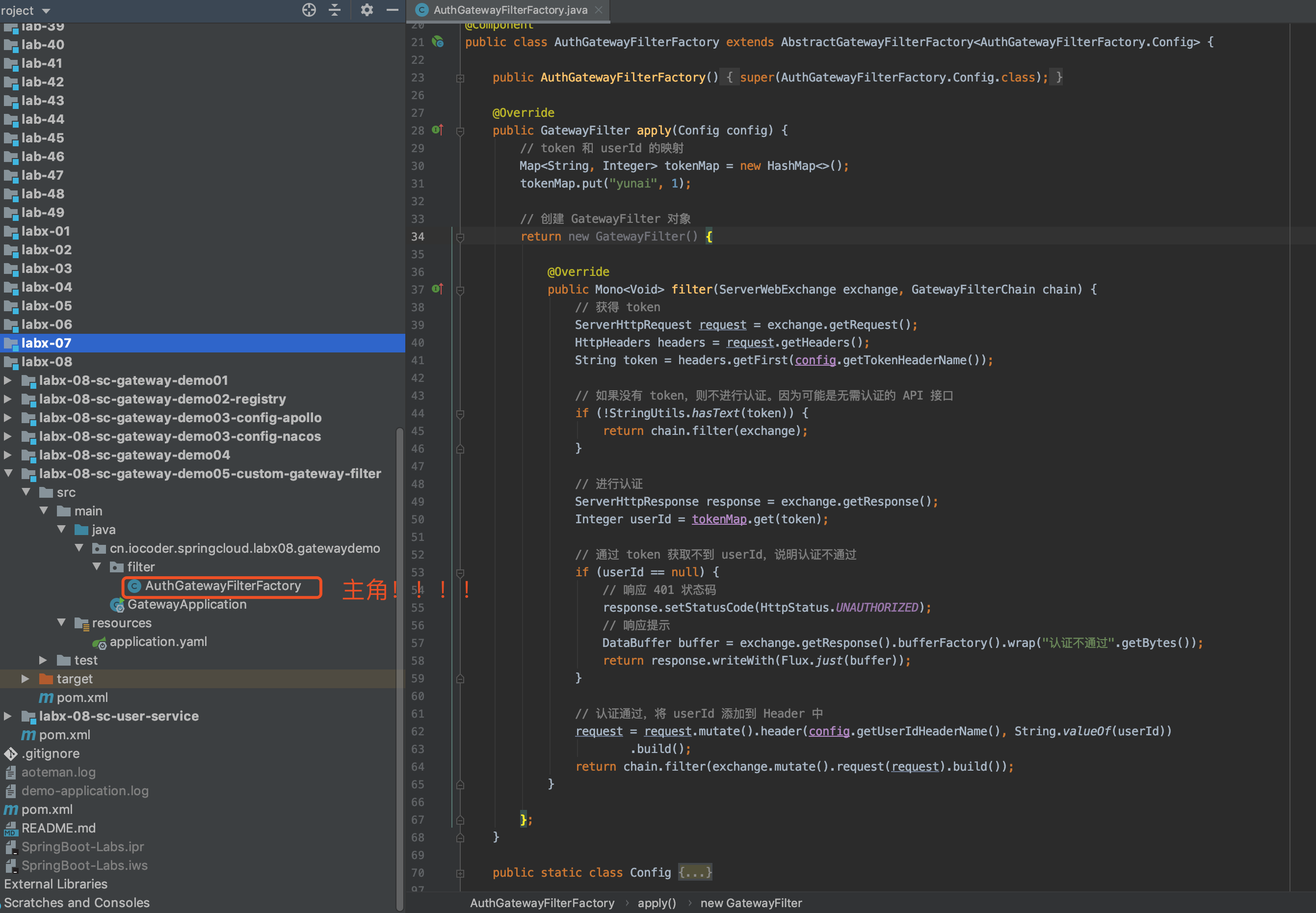Viewport: 1316px width, 913px height.
Task: Collapse labx-08-sc-gateway-demo05-custom-gateway-filter folder
Action: pyautogui.click(x=8, y=474)
